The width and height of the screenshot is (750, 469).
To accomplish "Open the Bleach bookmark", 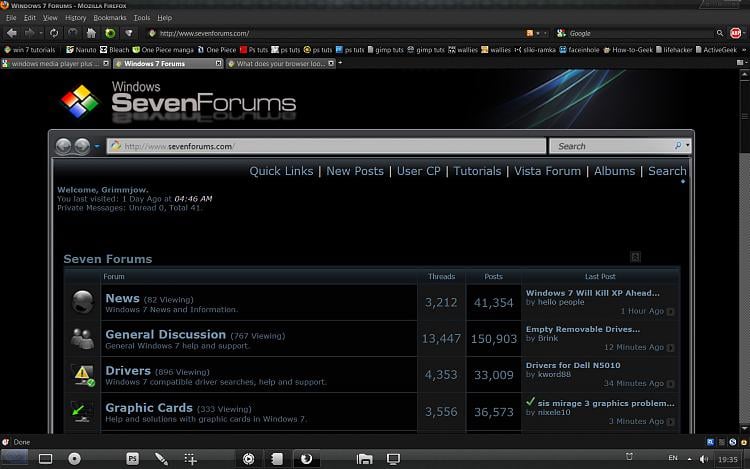I will 114,50.
